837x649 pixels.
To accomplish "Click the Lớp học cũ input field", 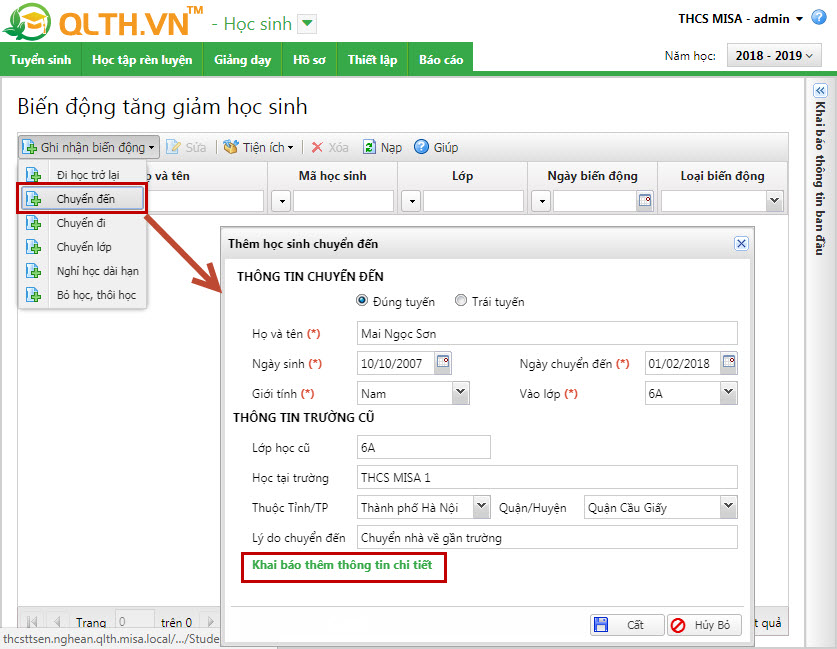I will [x=423, y=447].
